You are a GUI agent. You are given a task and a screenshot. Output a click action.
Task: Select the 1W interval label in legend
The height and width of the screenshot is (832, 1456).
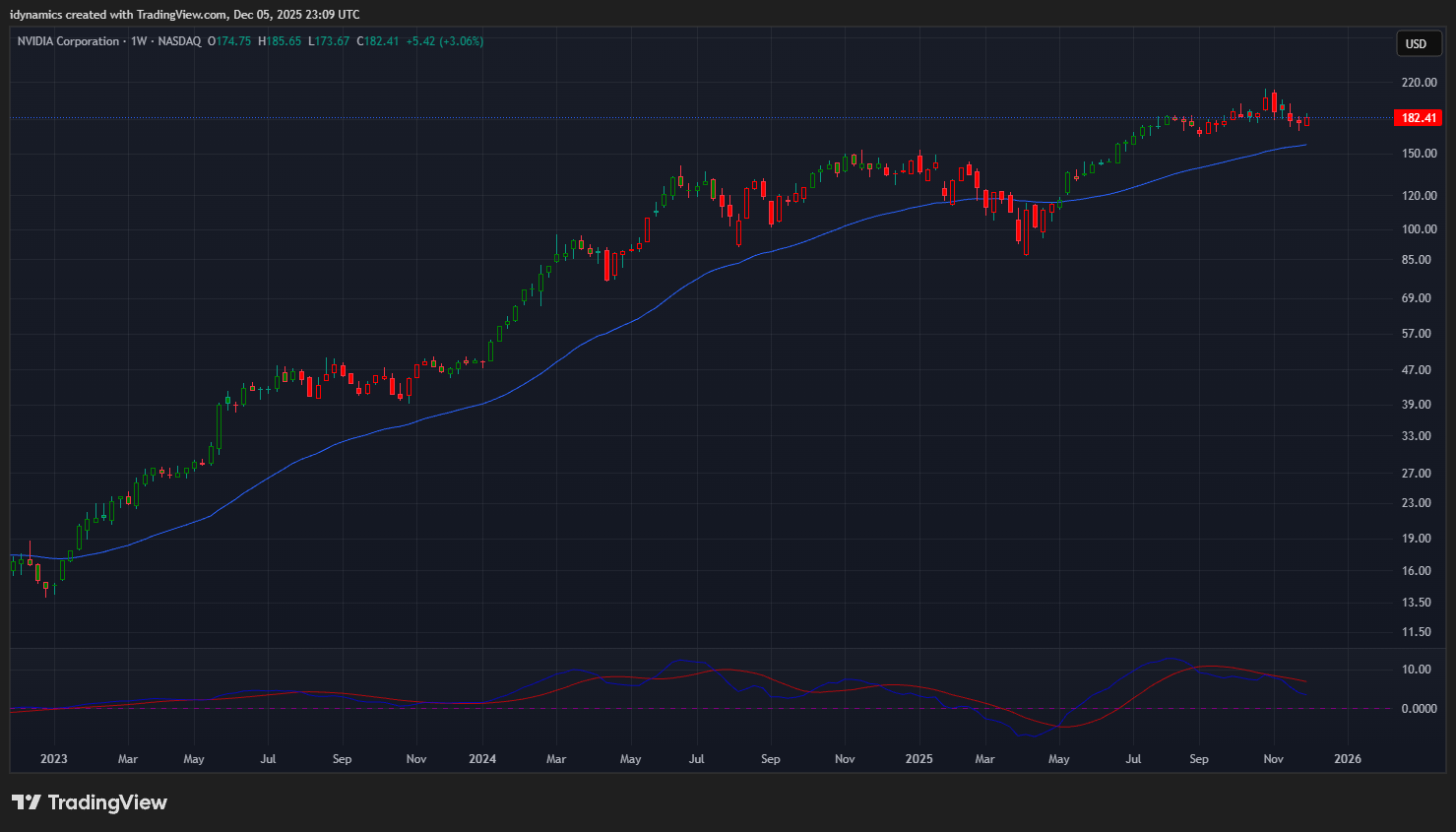point(139,41)
